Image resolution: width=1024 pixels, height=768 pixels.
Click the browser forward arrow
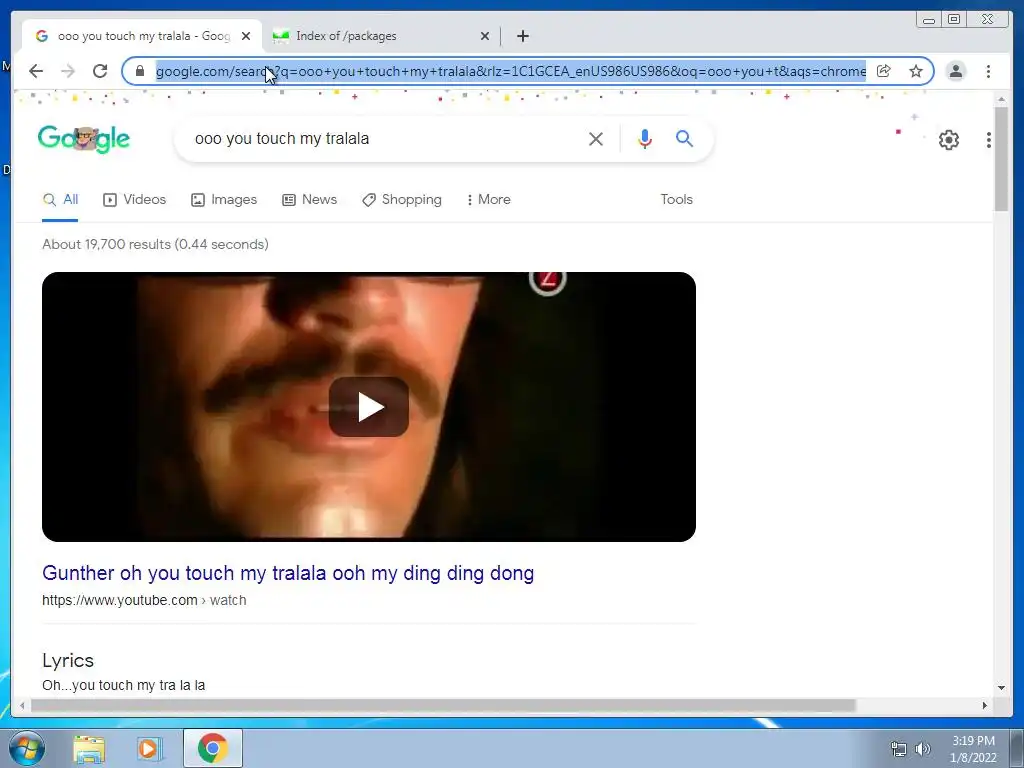coord(68,71)
